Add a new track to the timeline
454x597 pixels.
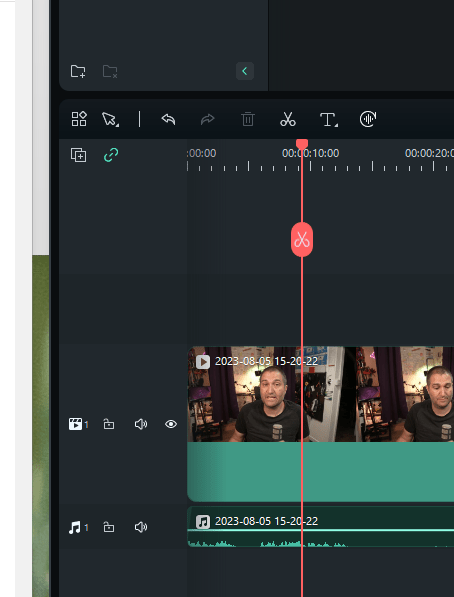click(78, 155)
